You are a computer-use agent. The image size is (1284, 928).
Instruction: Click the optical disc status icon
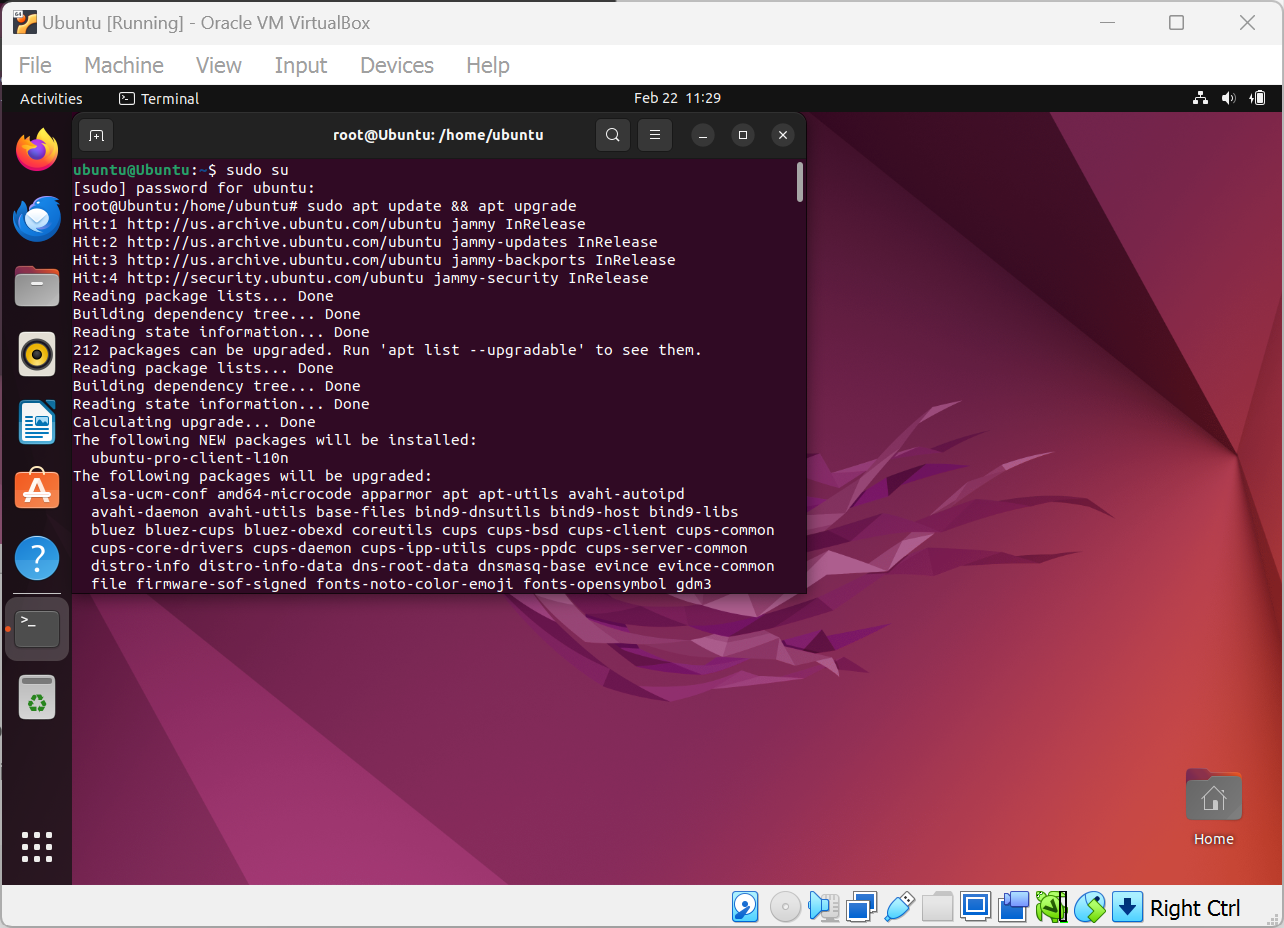pyautogui.click(x=784, y=907)
